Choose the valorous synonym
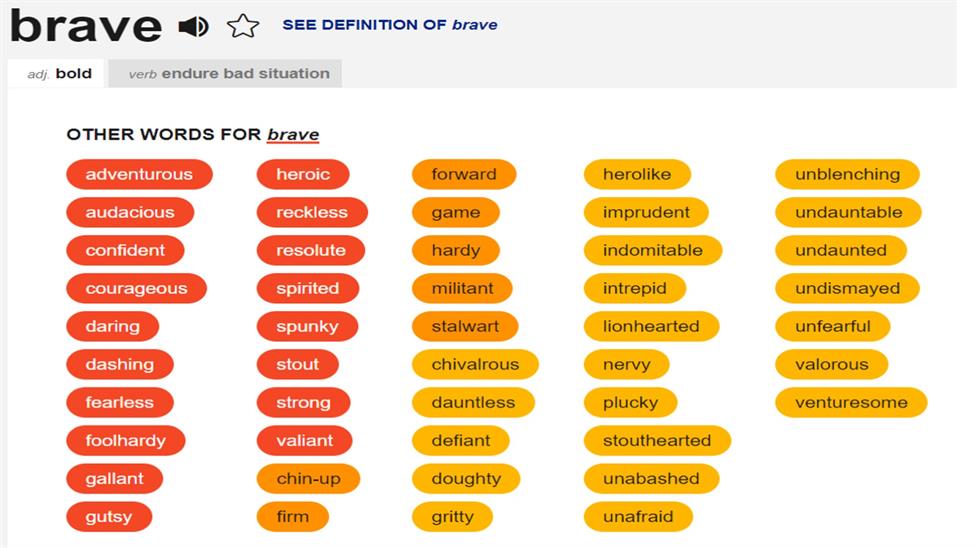This screenshot has width=975, height=548. 832,365
